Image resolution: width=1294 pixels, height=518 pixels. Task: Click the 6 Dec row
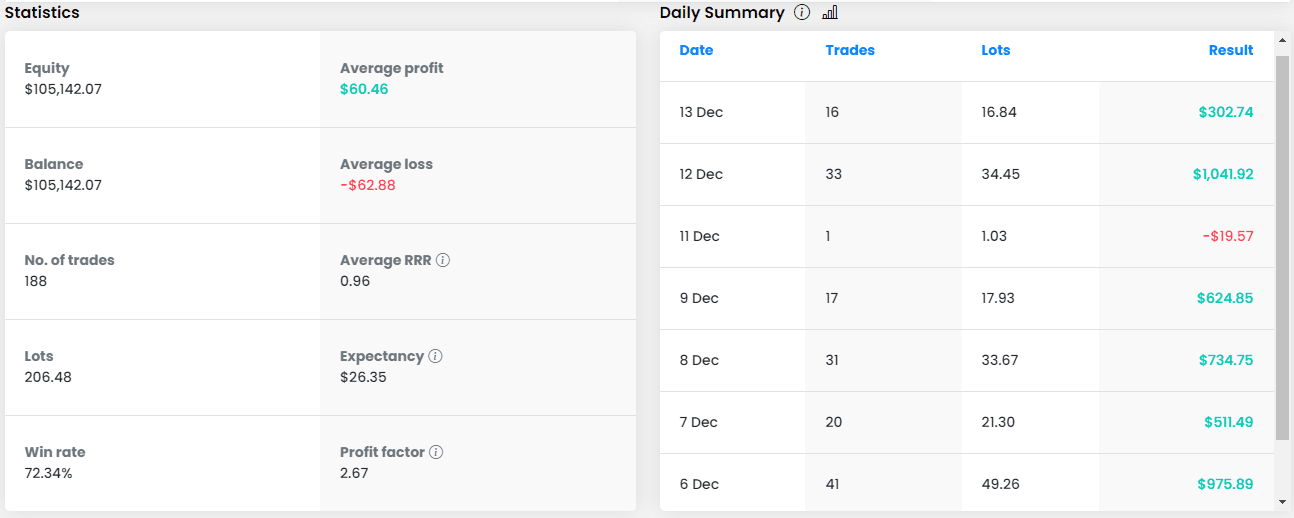pos(699,484)
